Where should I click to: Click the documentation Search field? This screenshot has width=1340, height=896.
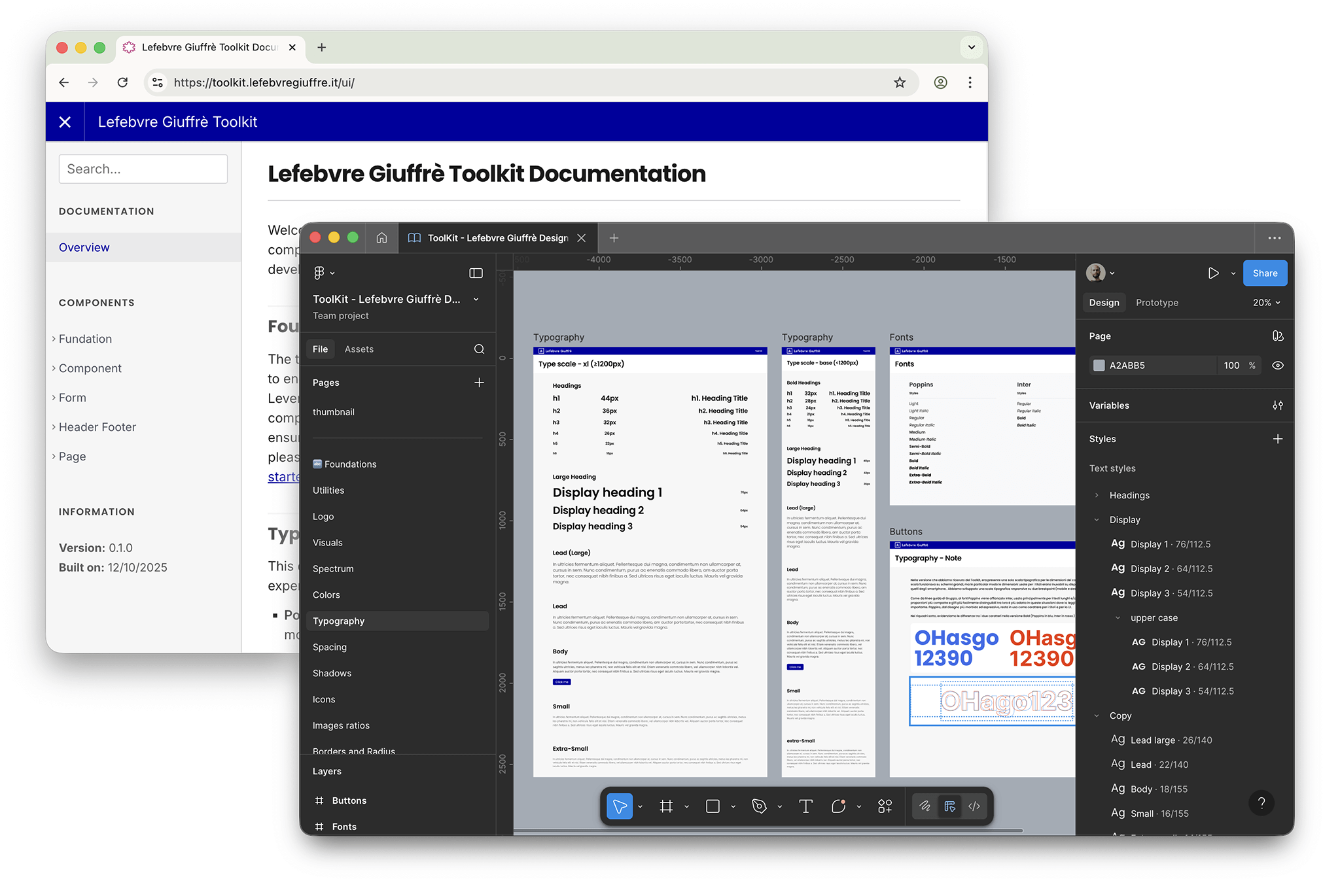pyautogui.click(x=143, y=169)
